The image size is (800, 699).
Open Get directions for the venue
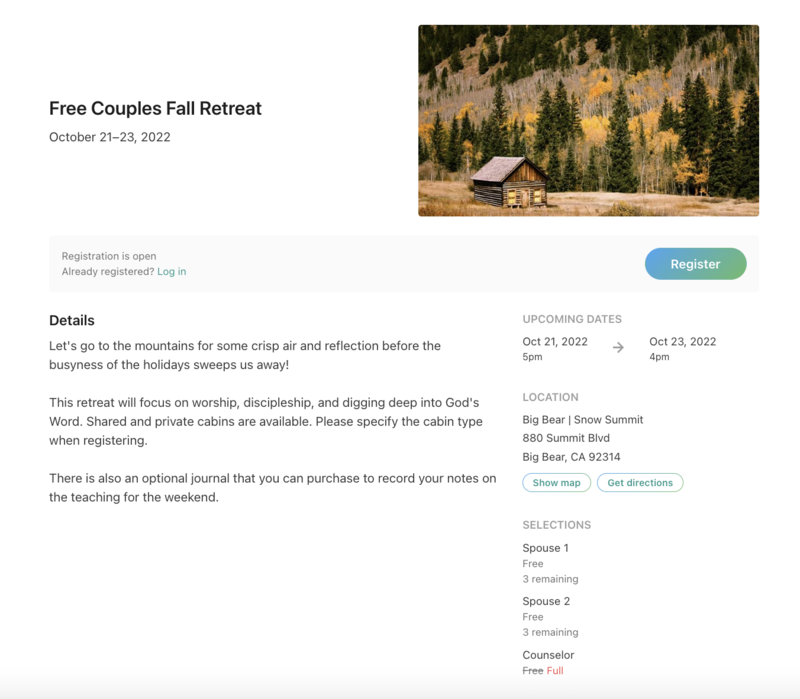pyautogui.click(x=640, y=483)
